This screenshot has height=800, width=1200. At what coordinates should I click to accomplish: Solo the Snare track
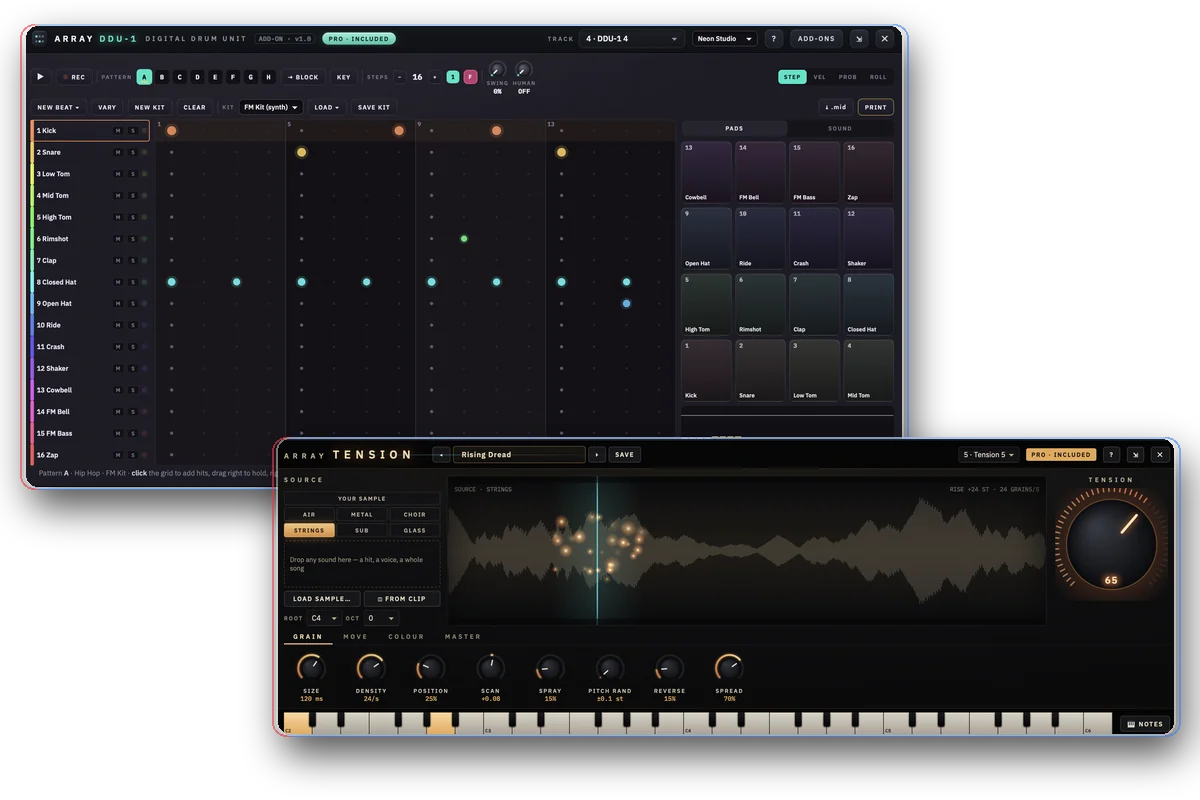(x=132, y=152)
